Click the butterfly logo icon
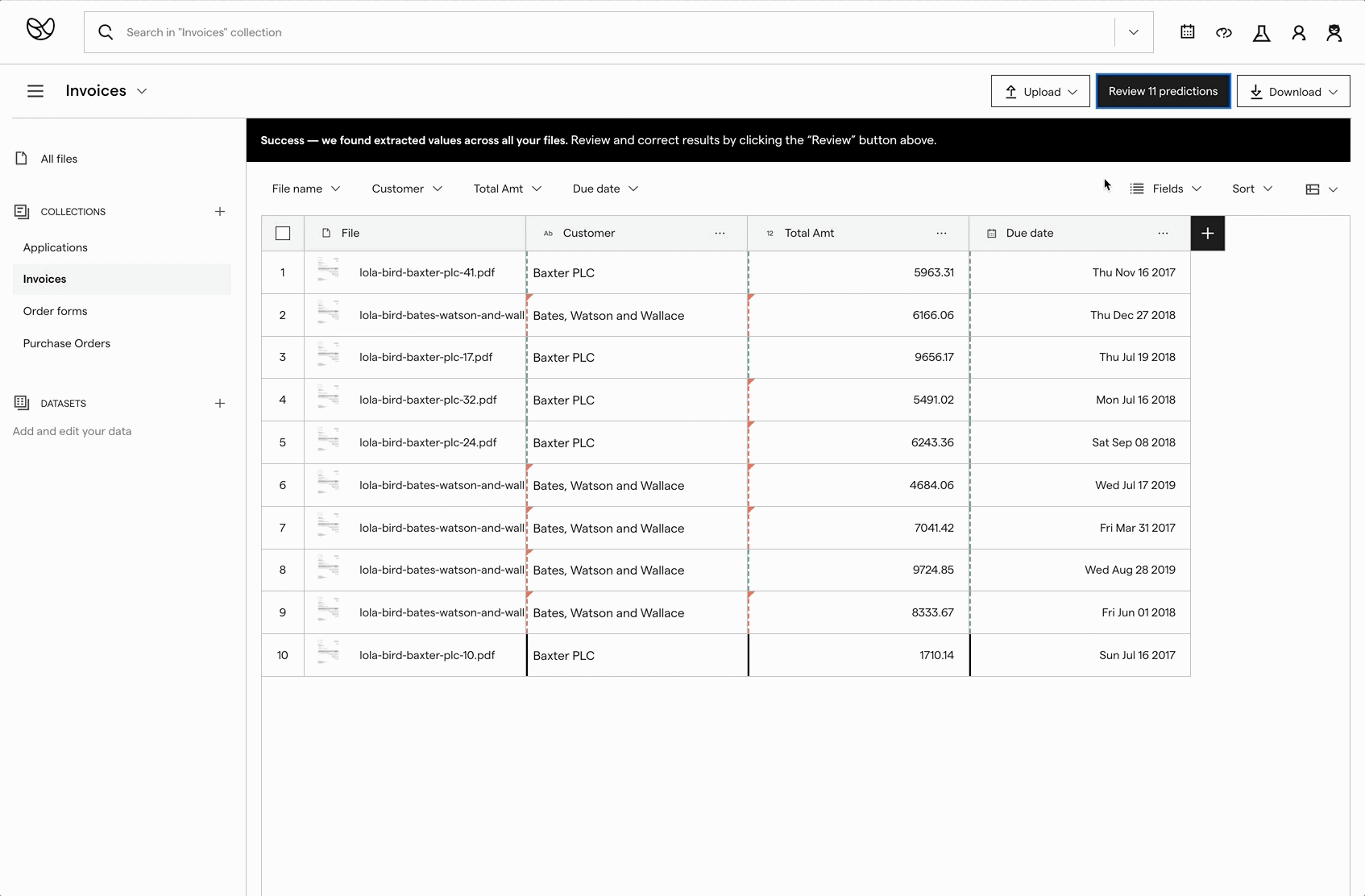Image resolution: width=1365 pixels, height=896 pixels. (x=40, y=29)
